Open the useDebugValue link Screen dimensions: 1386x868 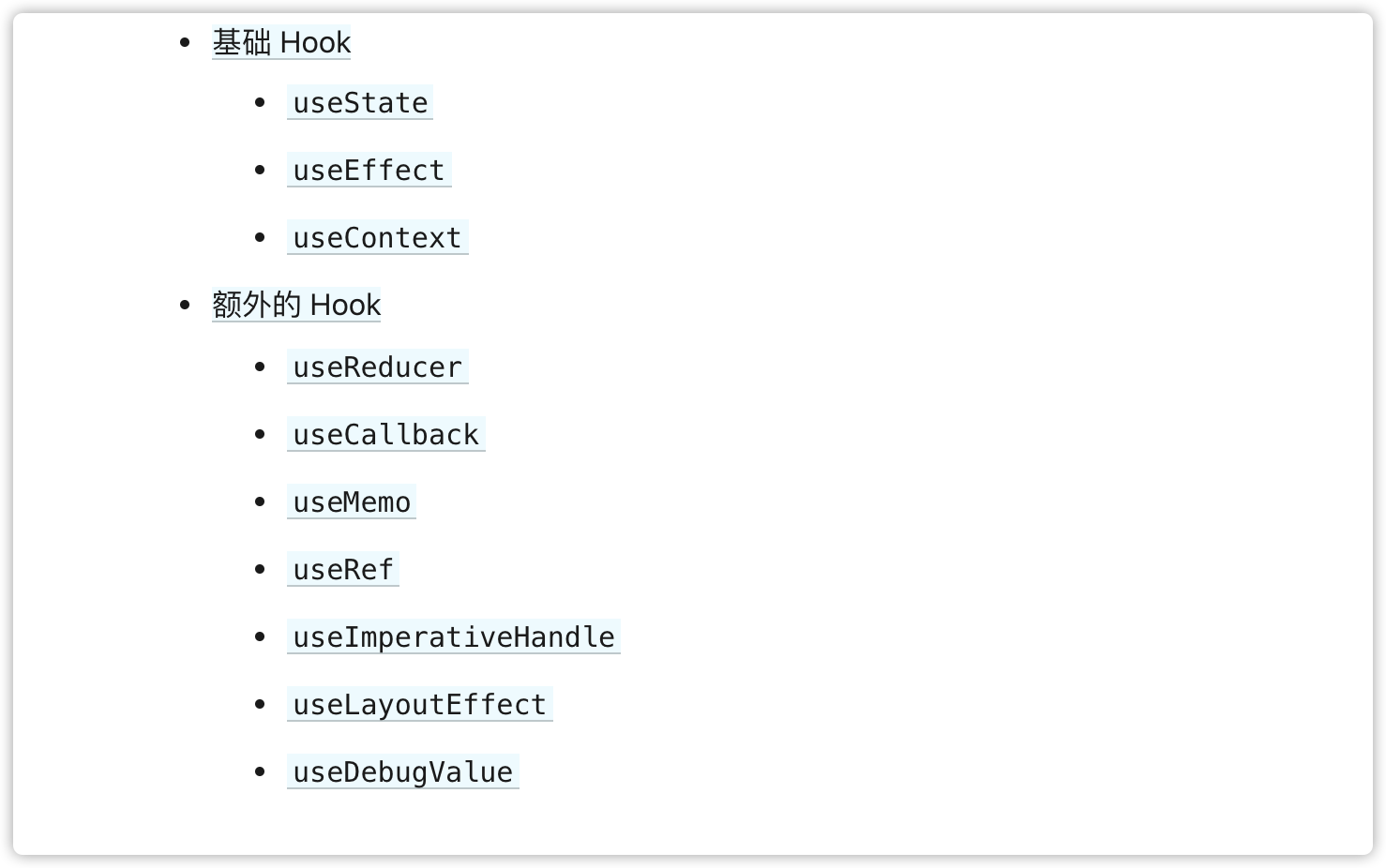tap(403, 771)
